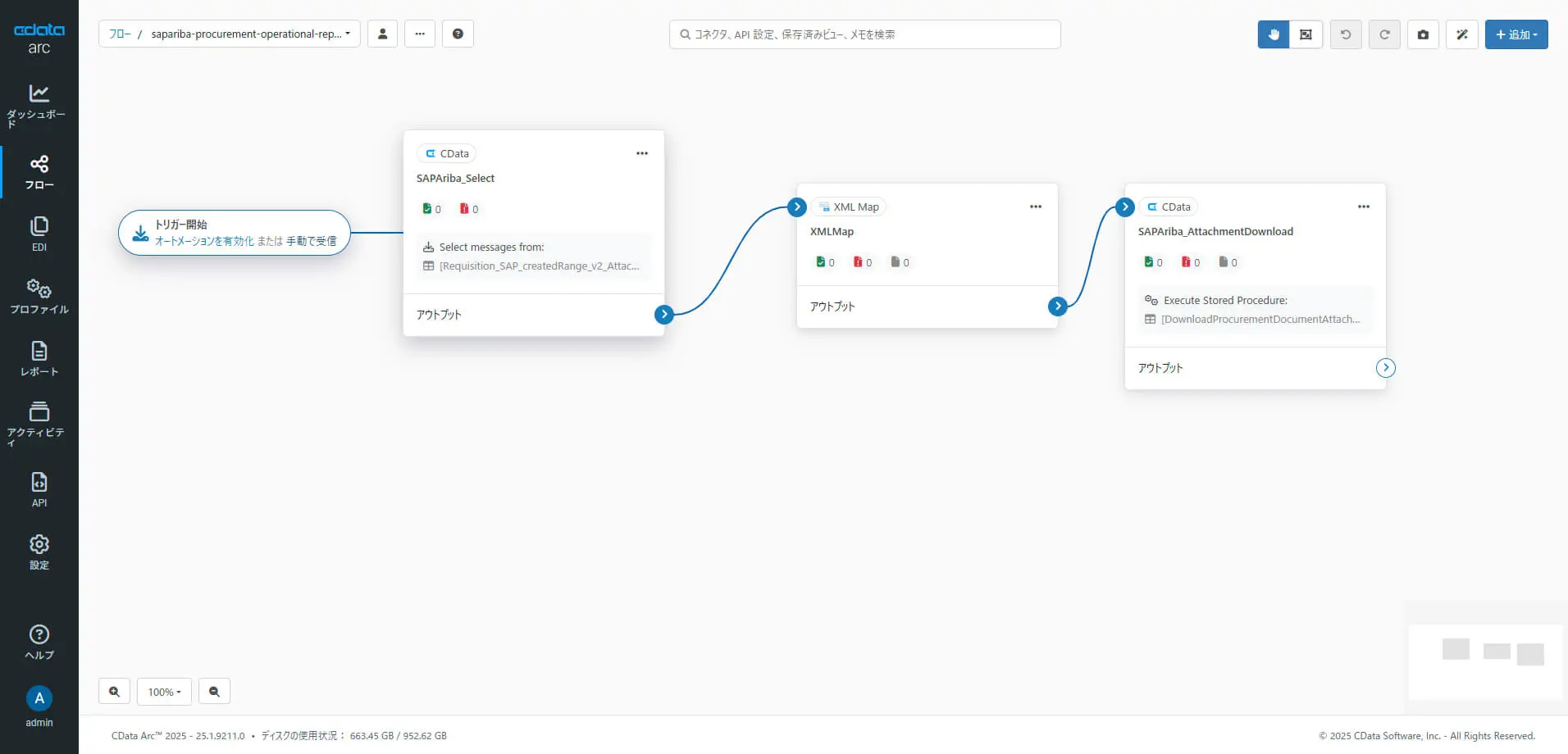Click the admin user avatar
This screenshot has height=754, width=1568.
click(x=39, y=698)
